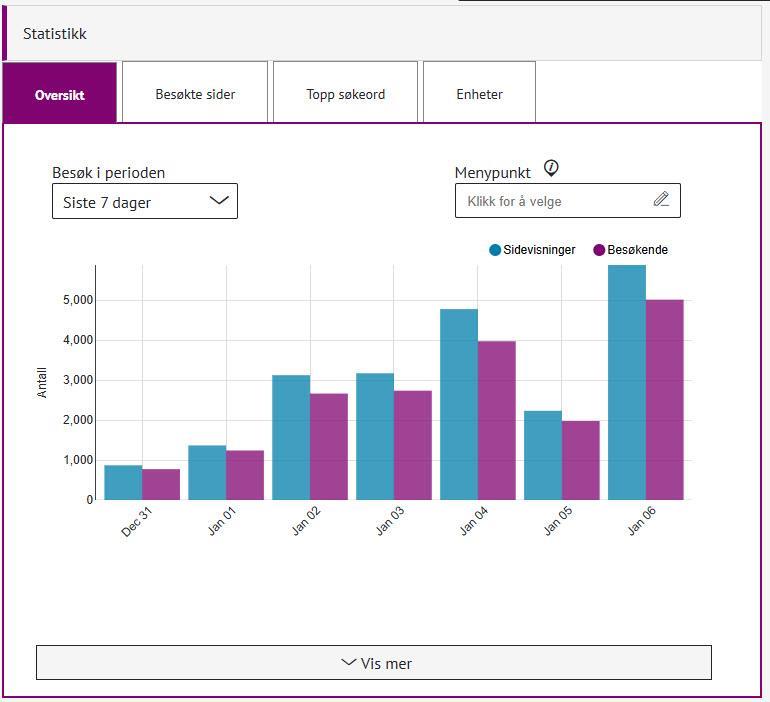Click the Jan 04 Sidevisninger blue bar
This screenshot has height=702, width=770.
pos(459,404)
